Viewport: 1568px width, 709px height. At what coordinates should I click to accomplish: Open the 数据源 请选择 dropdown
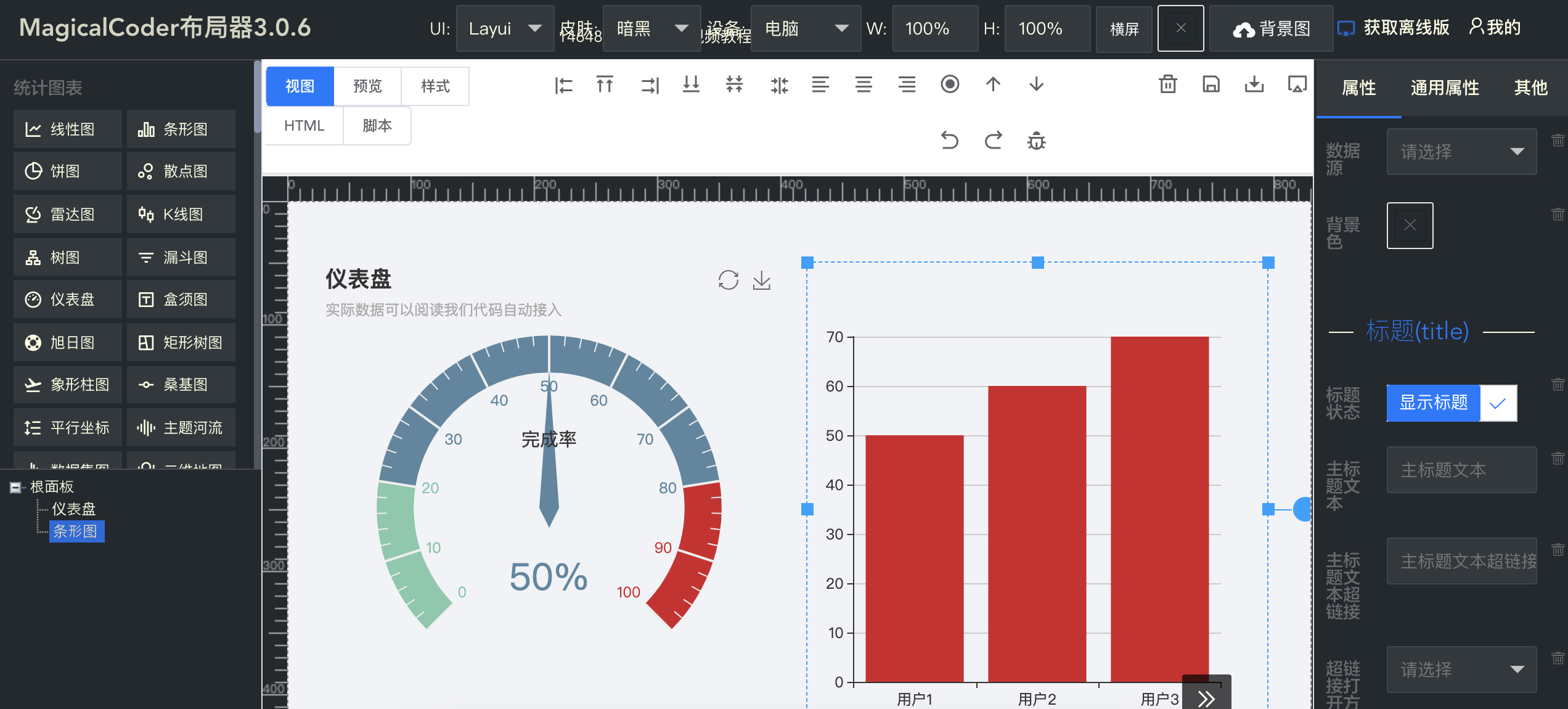coord(1461,152)
